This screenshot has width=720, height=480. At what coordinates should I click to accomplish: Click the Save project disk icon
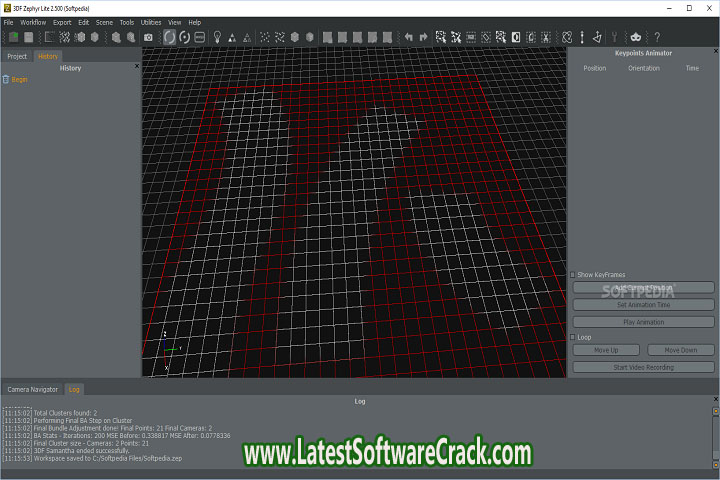pyautogui.click(x=28, y=37)
